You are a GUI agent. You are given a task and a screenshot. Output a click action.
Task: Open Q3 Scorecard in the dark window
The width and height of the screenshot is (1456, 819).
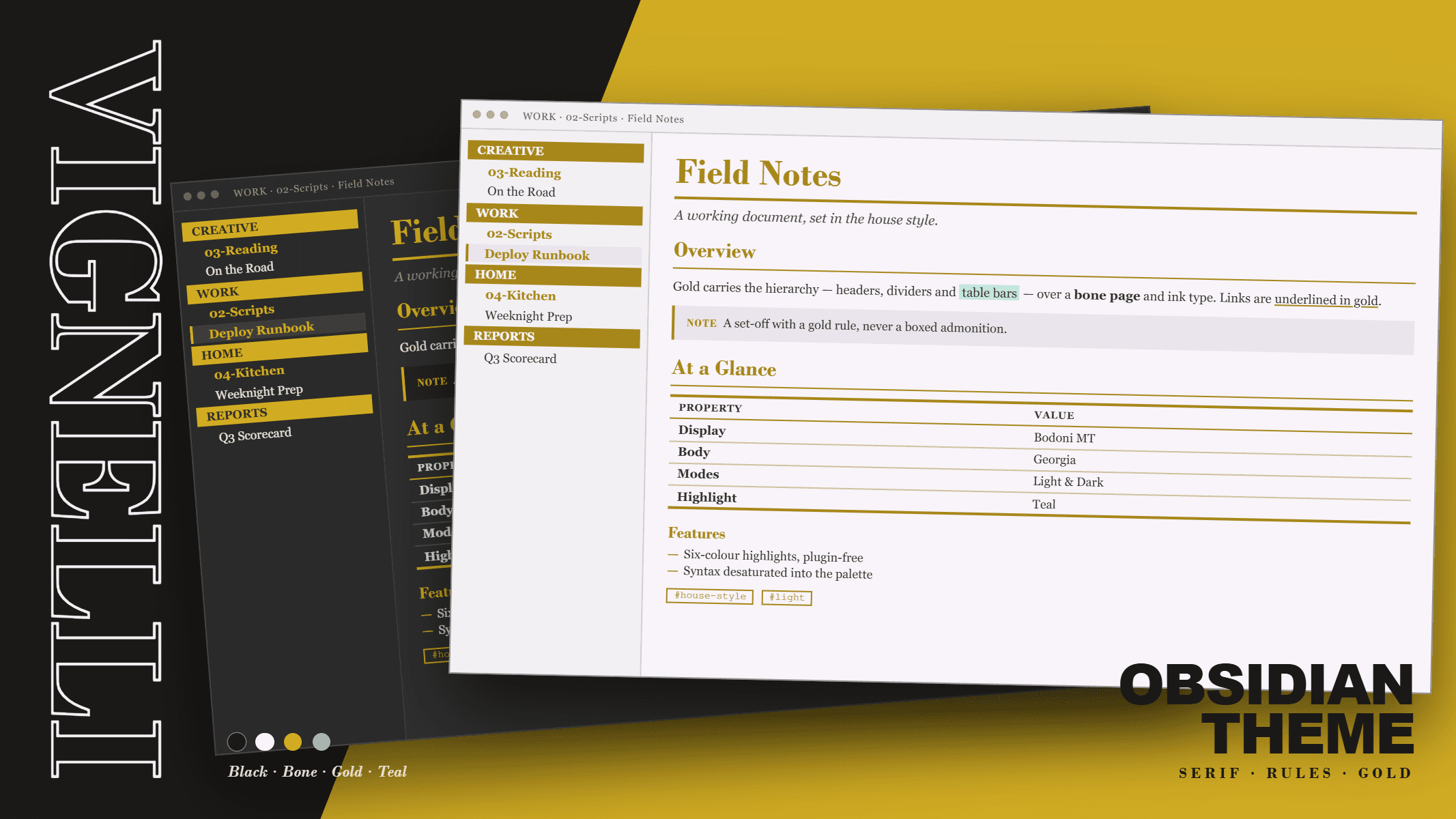pos(255,435)
